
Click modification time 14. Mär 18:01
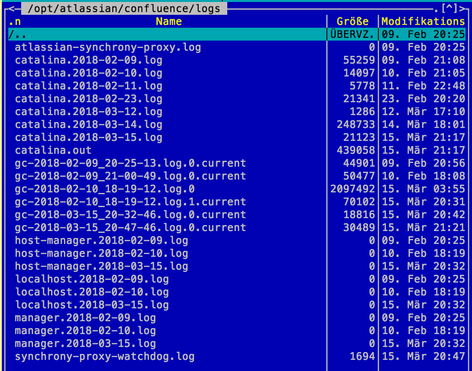point(423,125)
